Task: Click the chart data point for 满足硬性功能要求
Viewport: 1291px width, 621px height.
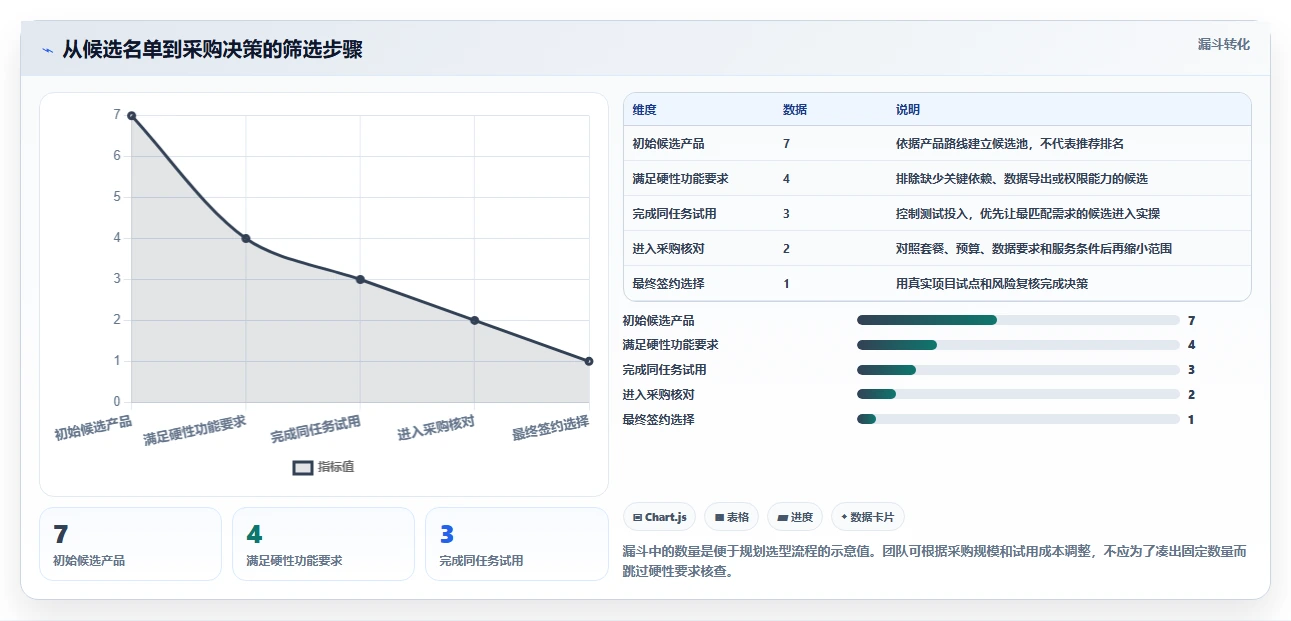Action: (246, 238)
